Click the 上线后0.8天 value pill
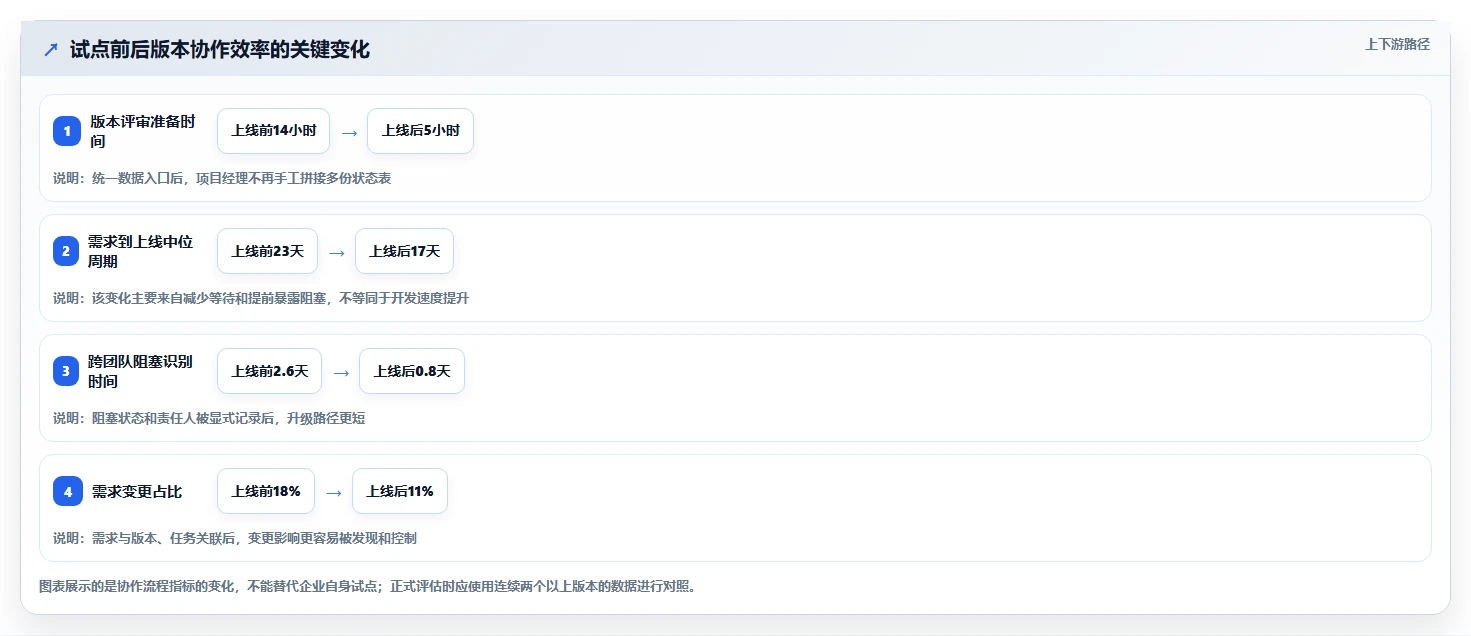Viewport: 1471px width, 636px height. click(x=412, y=371)
